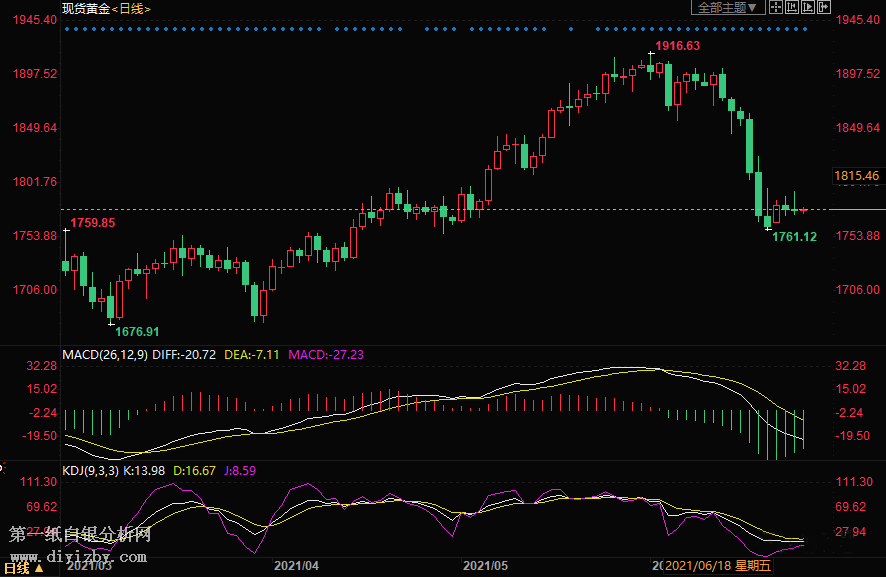
Task: Click the 现货黄金 chart title
Action: 84,8
